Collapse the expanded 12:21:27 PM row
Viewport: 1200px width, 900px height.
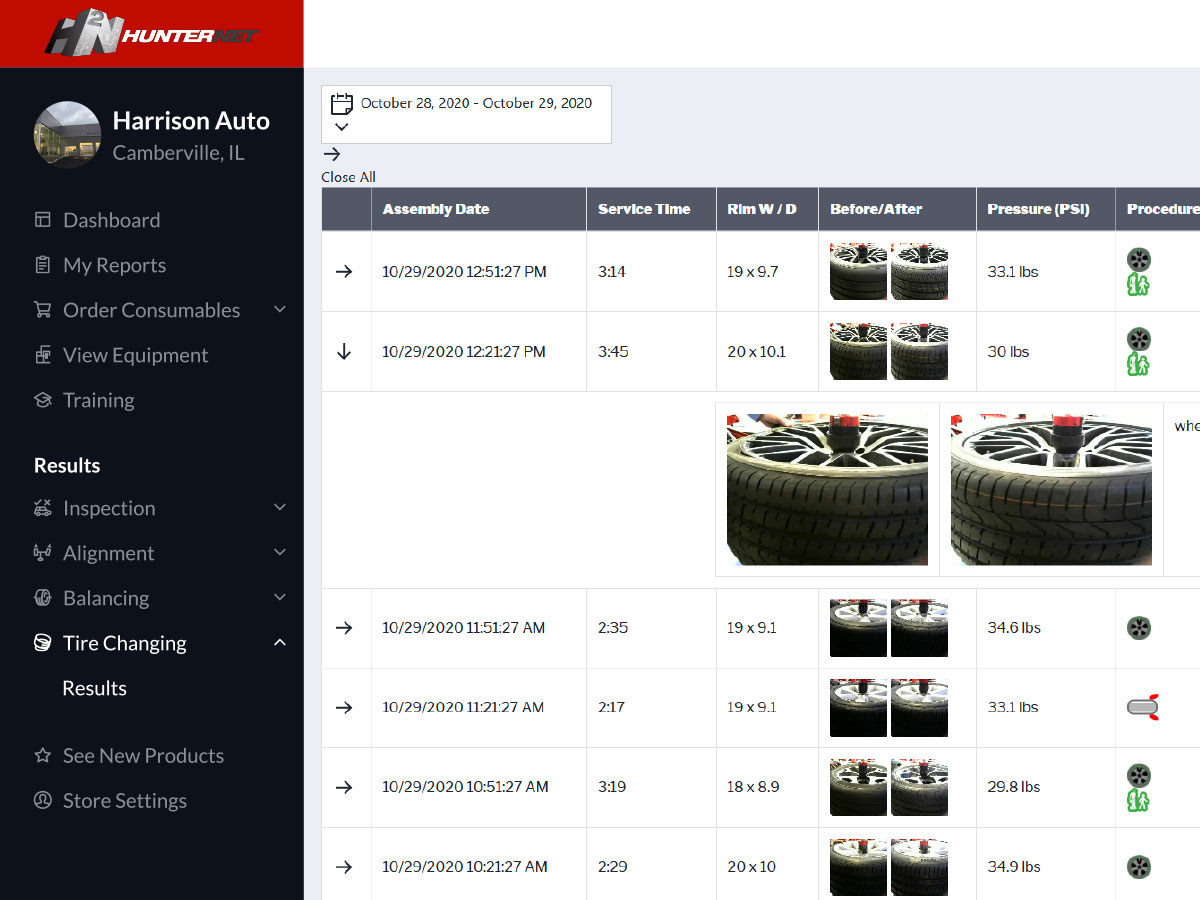[344, 352]
